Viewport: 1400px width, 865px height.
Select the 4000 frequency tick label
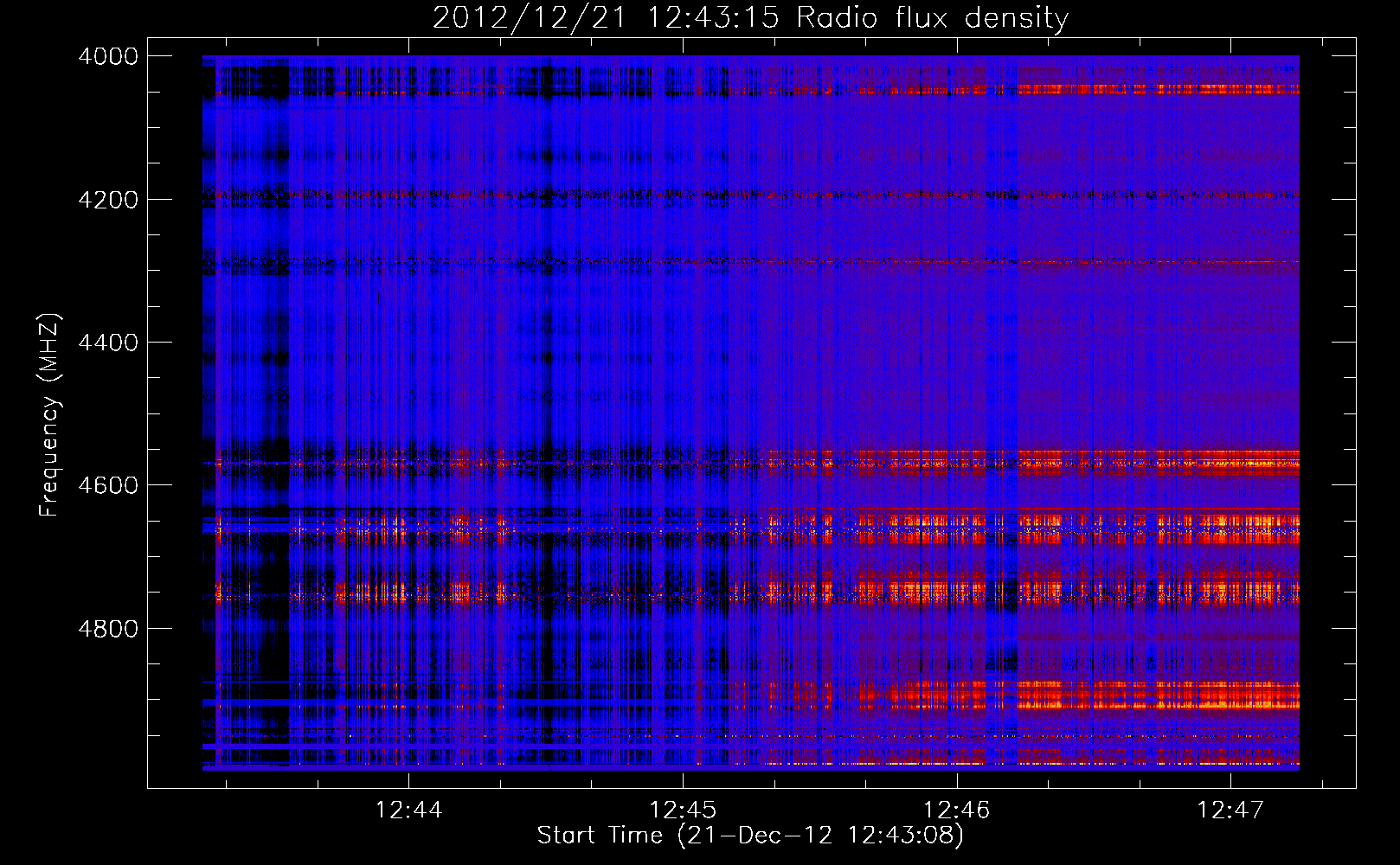coord(108,56)
